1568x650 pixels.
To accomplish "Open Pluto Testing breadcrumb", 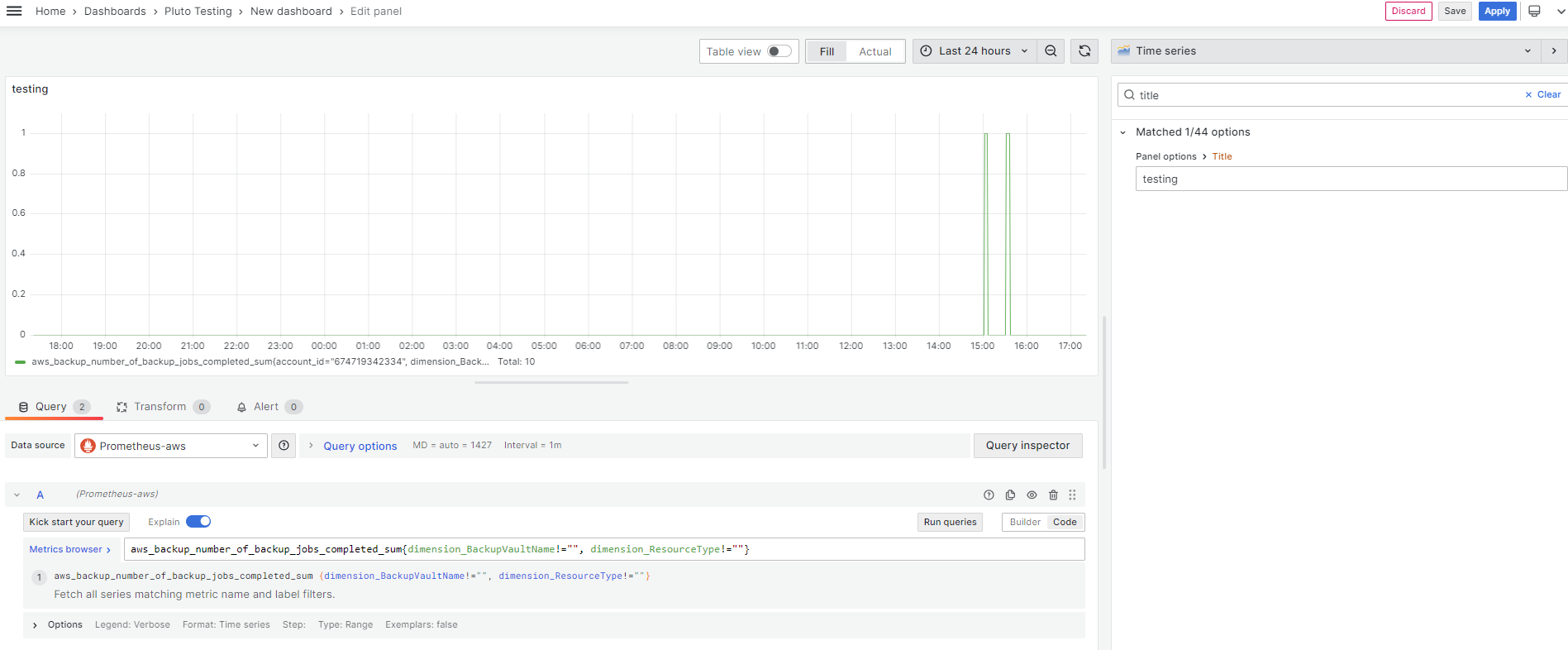I will pyautogui.click(x=198, y=12).
